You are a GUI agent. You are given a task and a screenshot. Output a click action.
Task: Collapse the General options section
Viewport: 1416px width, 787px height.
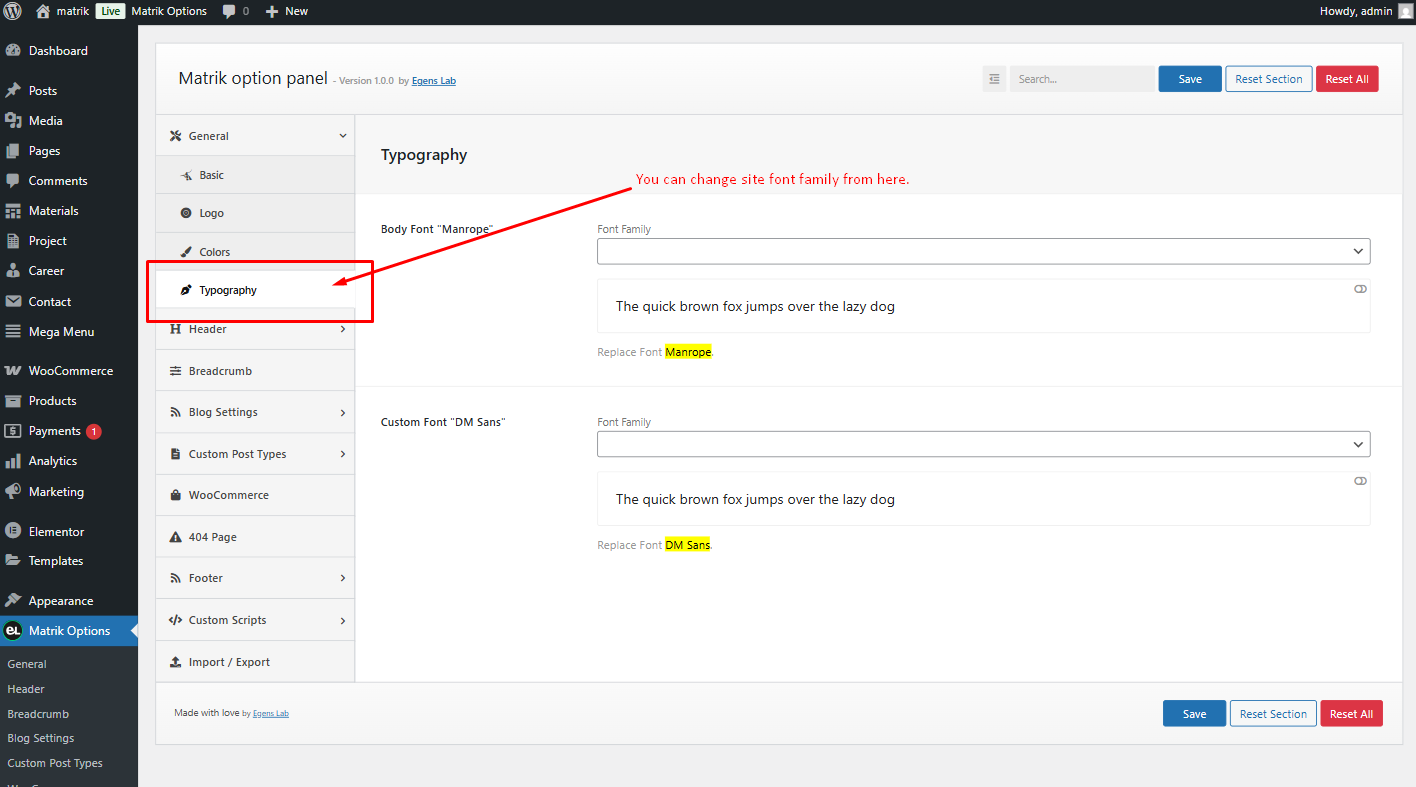[x=255, y=136]
